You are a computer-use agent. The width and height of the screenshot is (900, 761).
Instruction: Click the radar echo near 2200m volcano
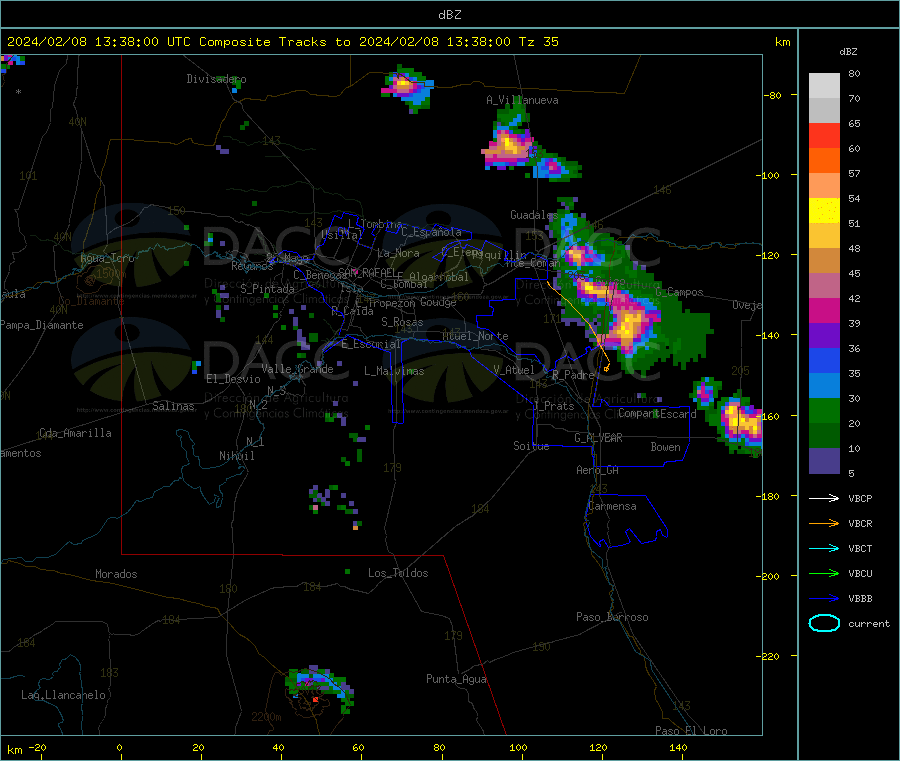319,688
